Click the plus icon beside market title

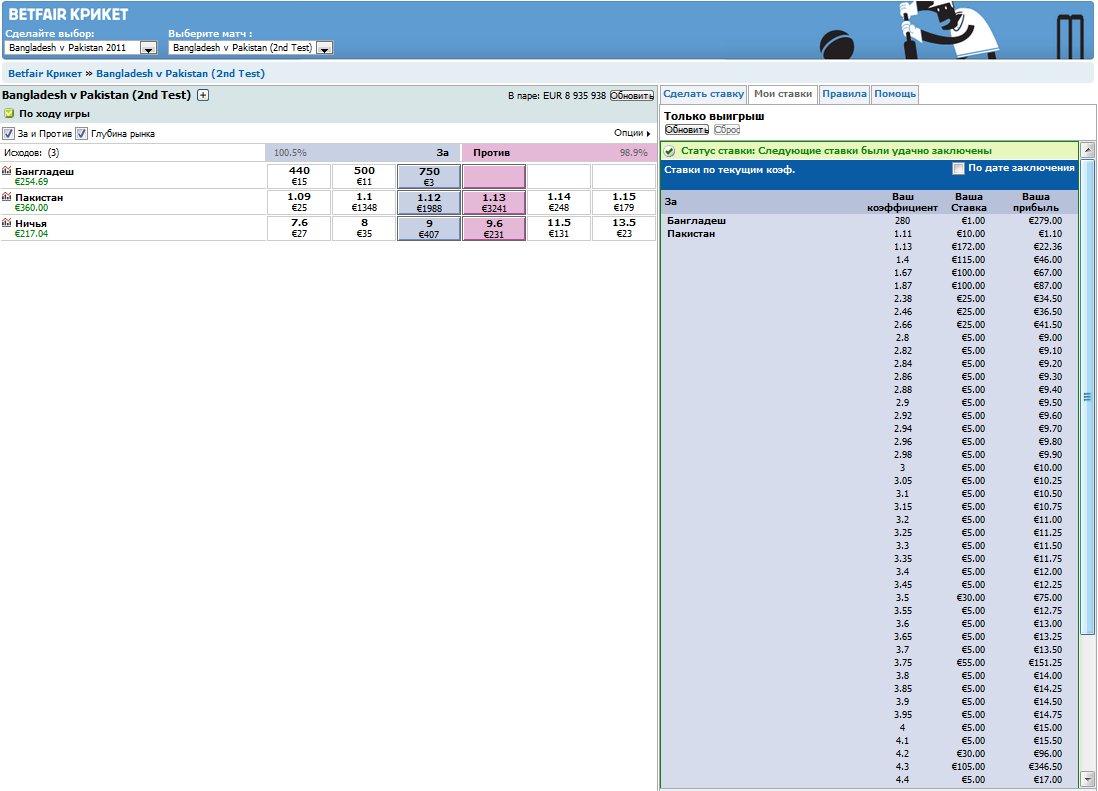(203, 95)
